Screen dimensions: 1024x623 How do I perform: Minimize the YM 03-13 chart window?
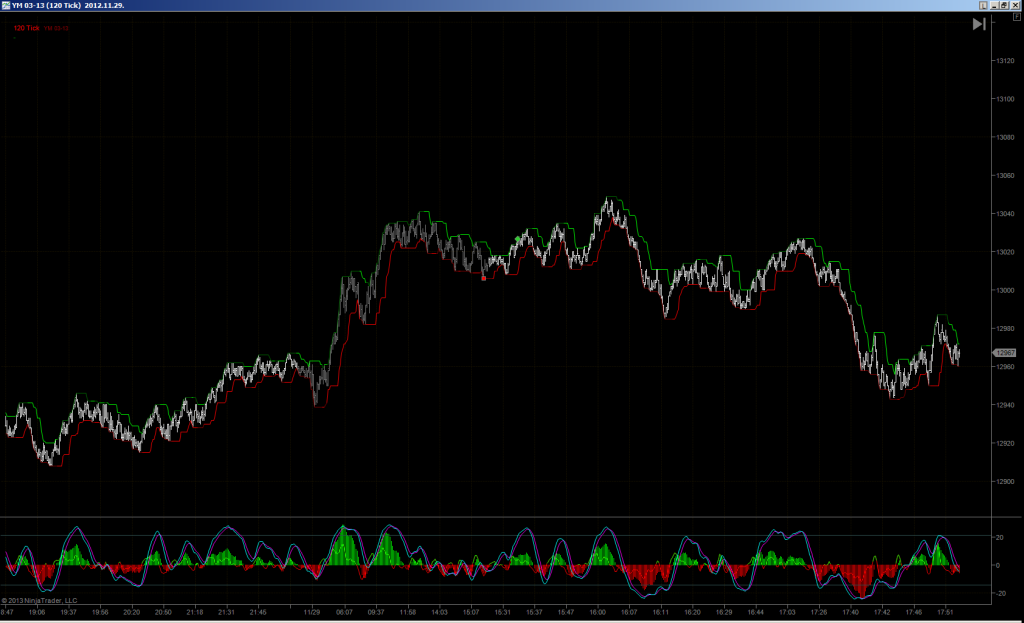(x=995, y=5)
